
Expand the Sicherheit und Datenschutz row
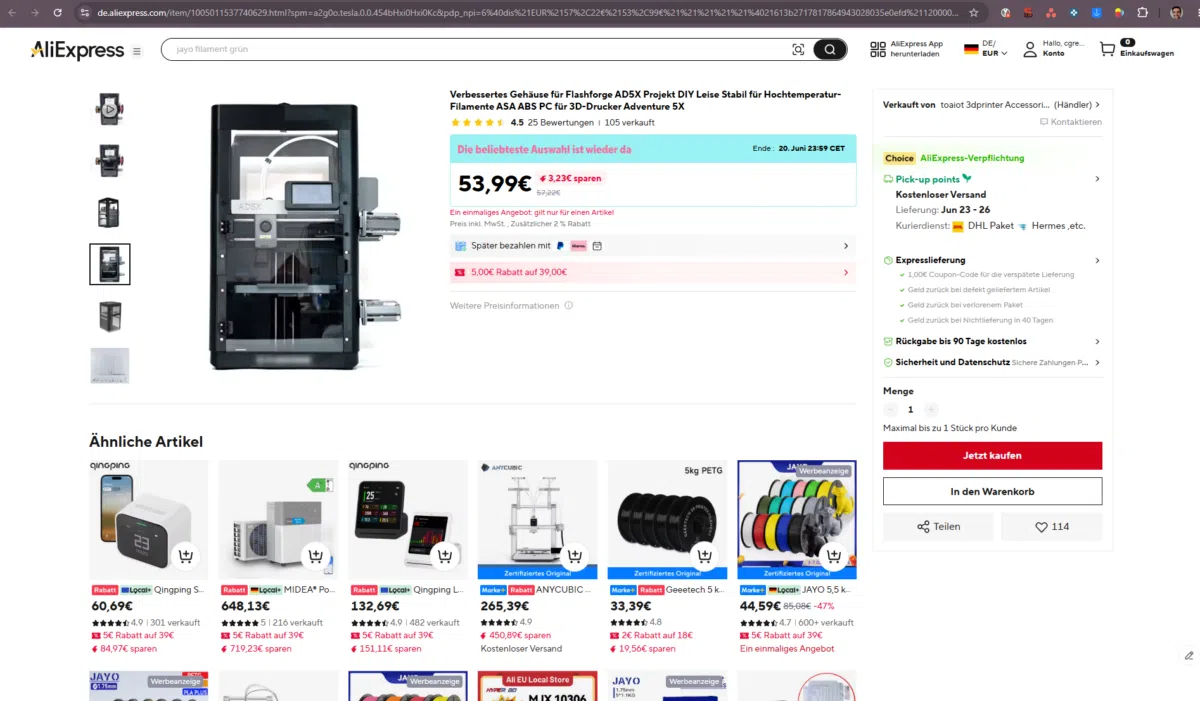(x=992, y=362)
